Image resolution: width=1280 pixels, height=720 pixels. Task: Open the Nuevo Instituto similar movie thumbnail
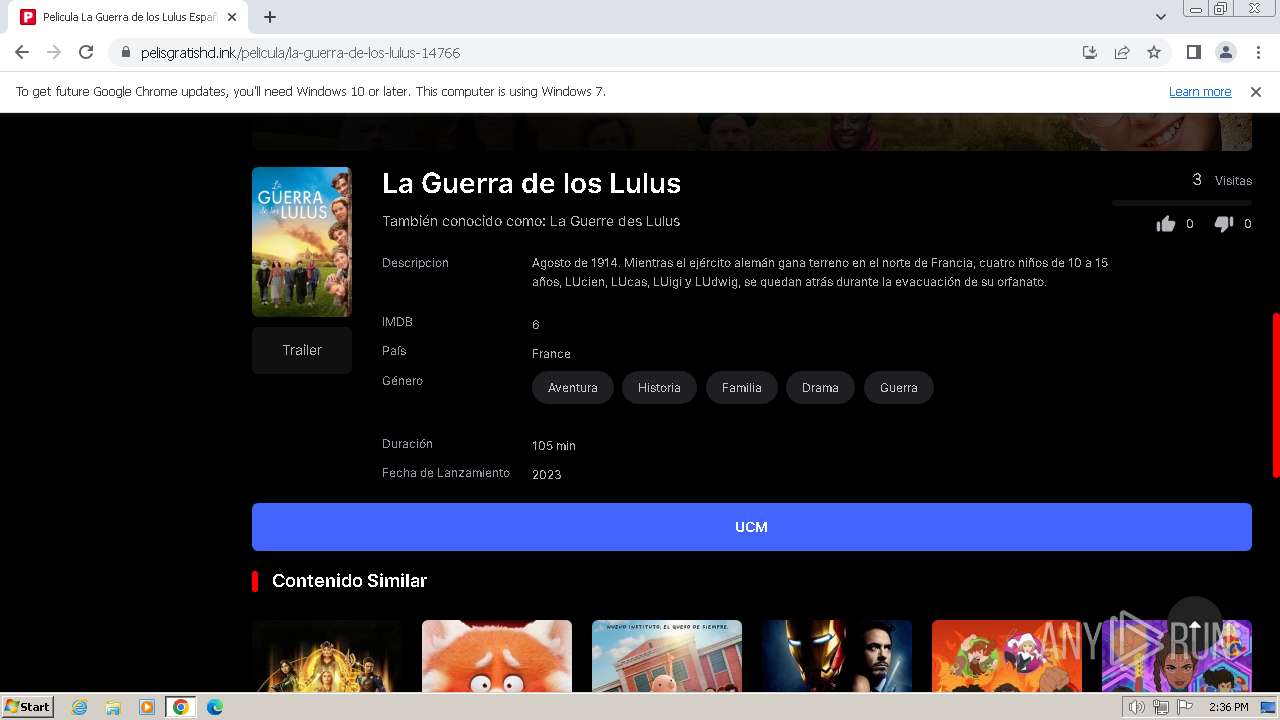667,656
